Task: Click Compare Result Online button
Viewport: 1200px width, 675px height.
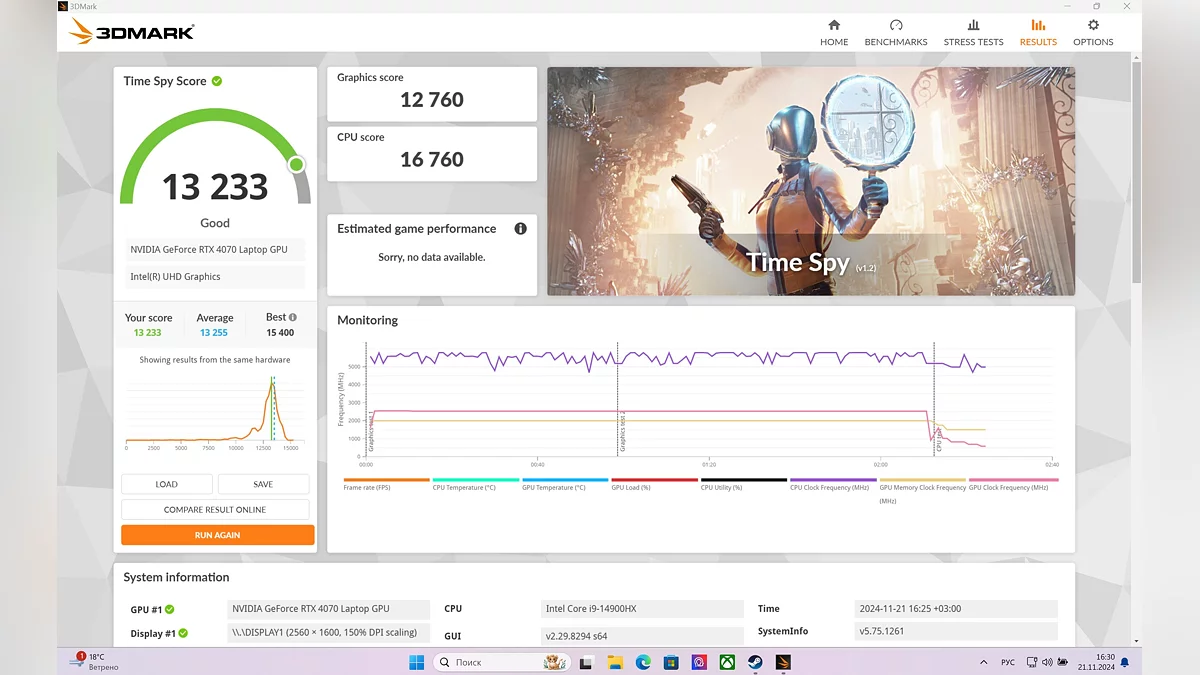Action: [x=215, y=510]
